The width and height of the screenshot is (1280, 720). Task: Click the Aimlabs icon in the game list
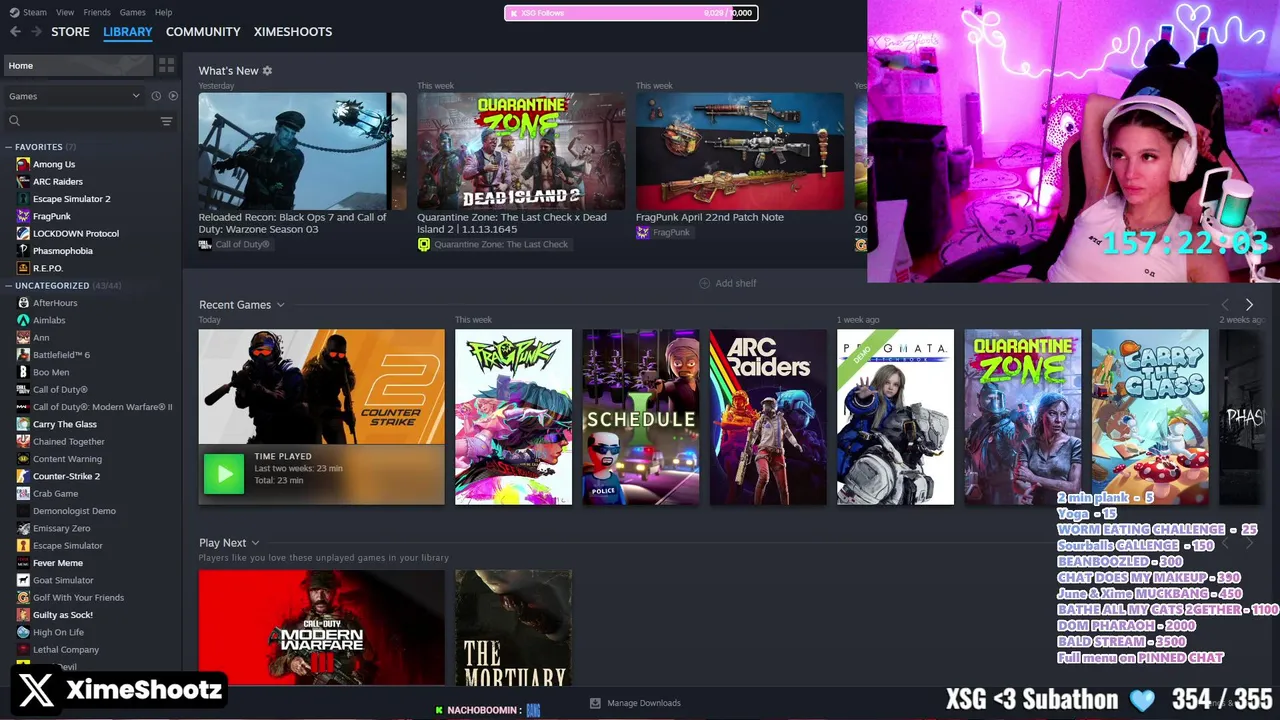pyautogui.click(x=23, y=320)
